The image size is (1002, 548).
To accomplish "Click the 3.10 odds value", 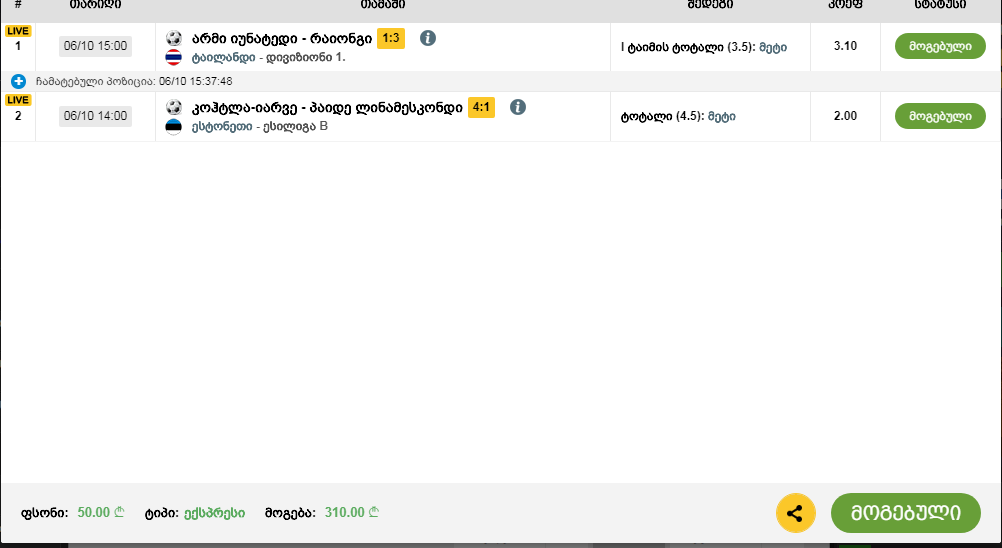I will (845, 46).
